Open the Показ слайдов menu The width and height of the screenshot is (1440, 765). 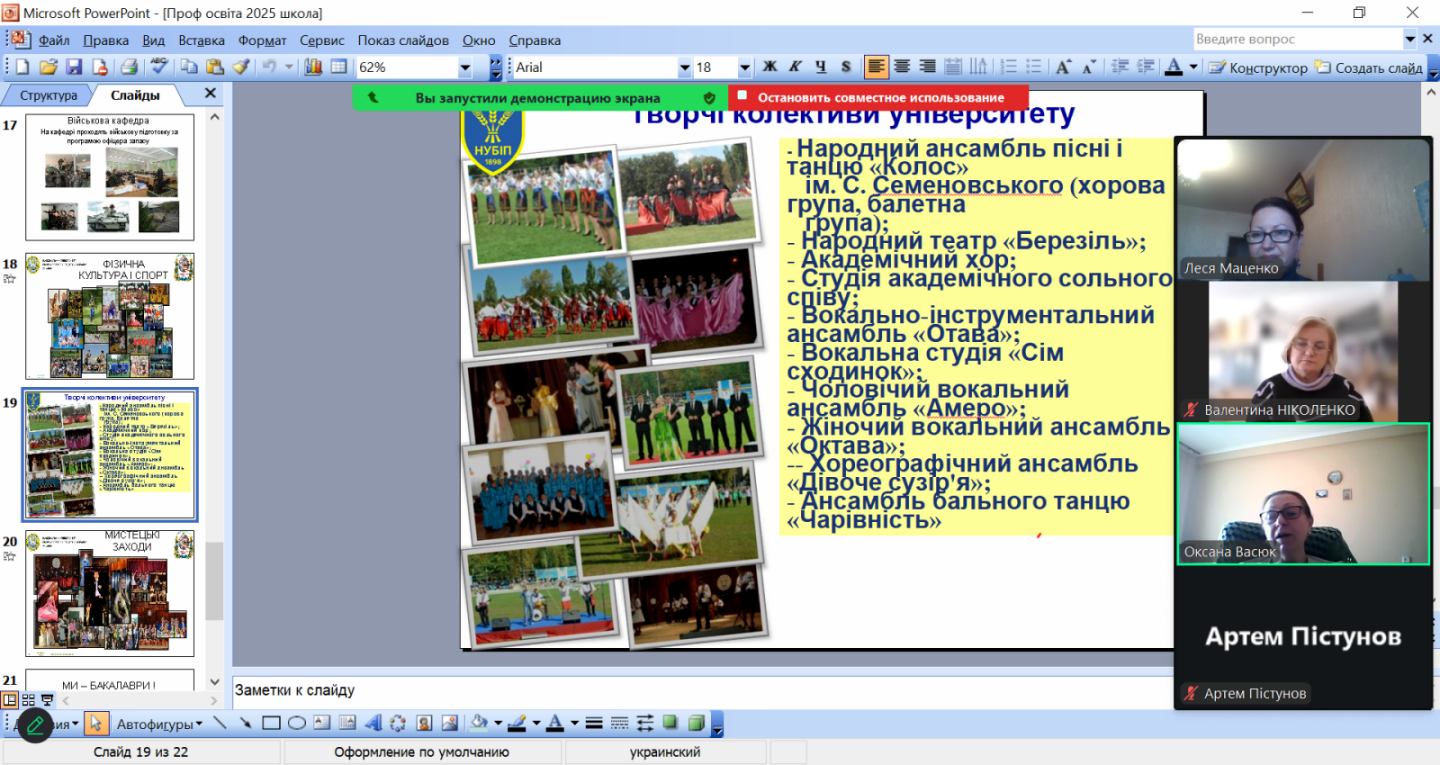click(403, 40)
